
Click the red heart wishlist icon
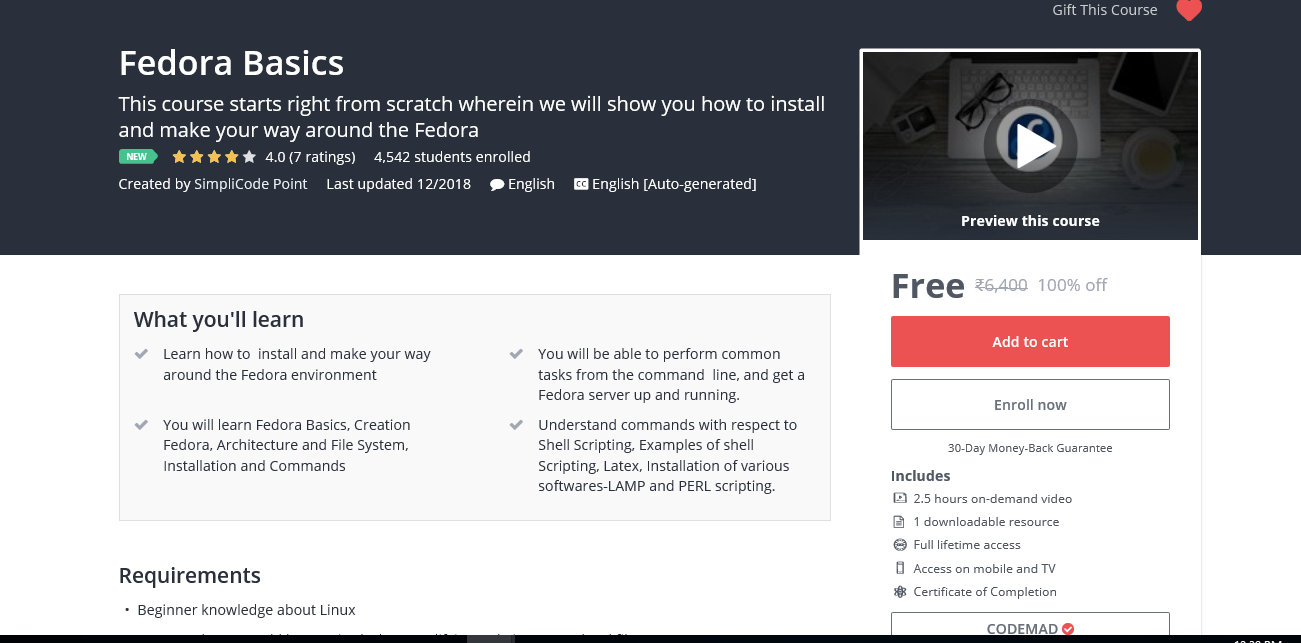click(1188, 10)
